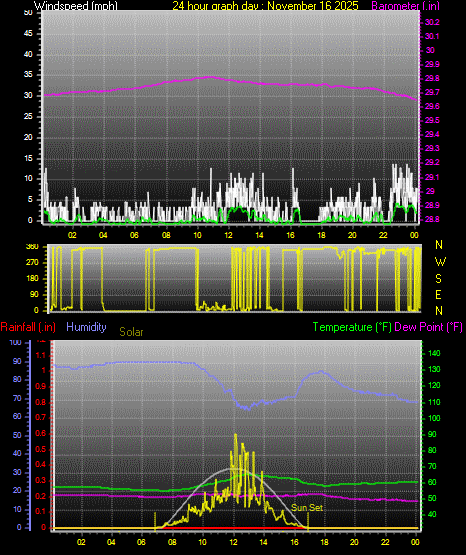Screen dimensions: 466x555
Task: Click the Dew Point (°F) legend label
Action: coord(428,327)
